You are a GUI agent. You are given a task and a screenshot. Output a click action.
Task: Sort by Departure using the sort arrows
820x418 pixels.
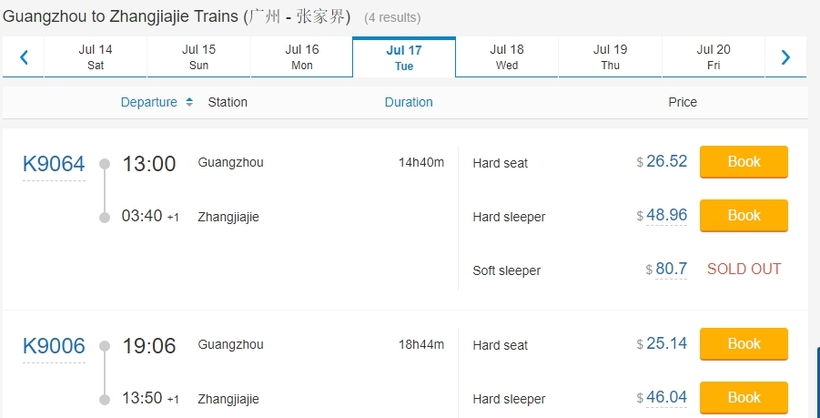pyautogui.click(x=189, y=102)
